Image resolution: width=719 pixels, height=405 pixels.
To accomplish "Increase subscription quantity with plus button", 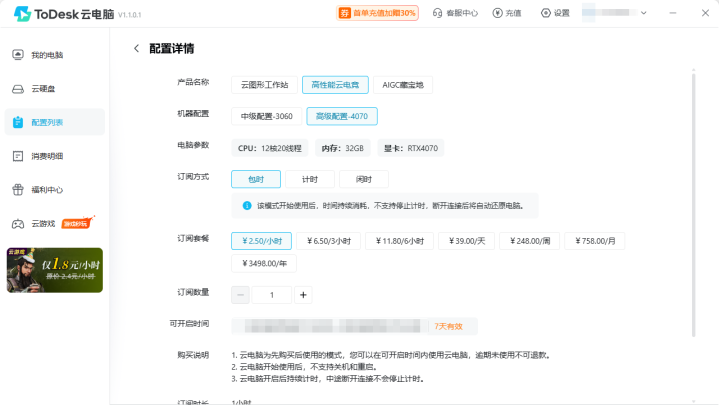I will (x=303, y=295).
